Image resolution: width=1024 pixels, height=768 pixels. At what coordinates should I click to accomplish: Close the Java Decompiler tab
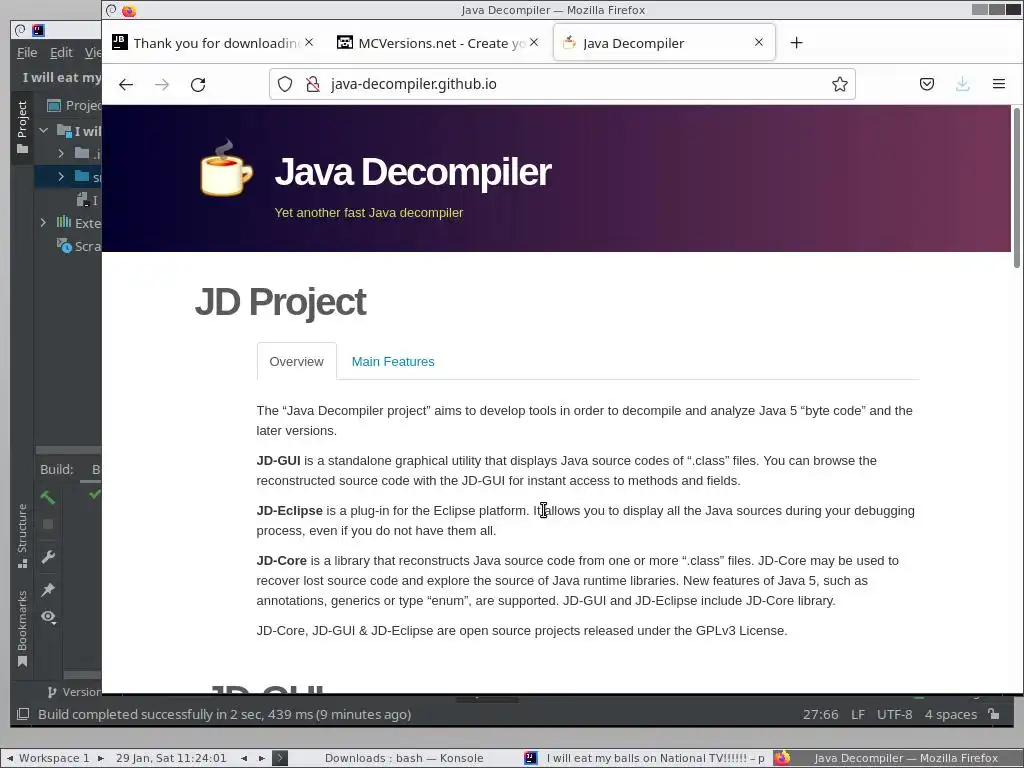(758, 42)
